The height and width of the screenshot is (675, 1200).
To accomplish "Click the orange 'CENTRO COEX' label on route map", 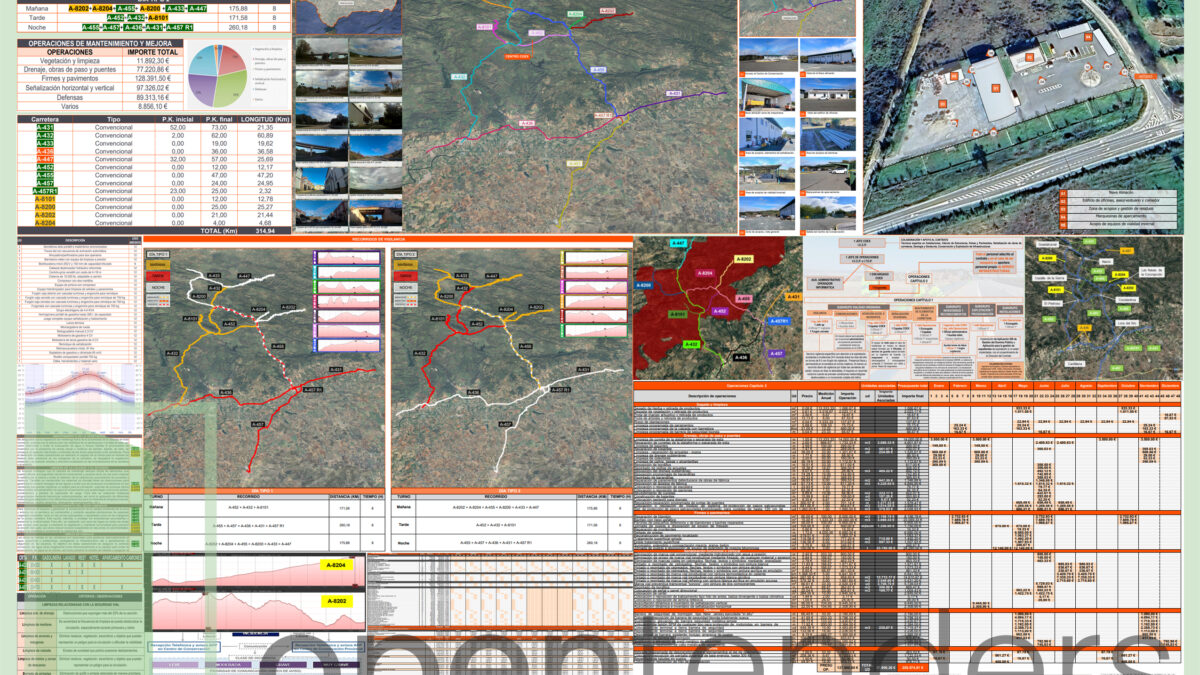I will [516, 57].
